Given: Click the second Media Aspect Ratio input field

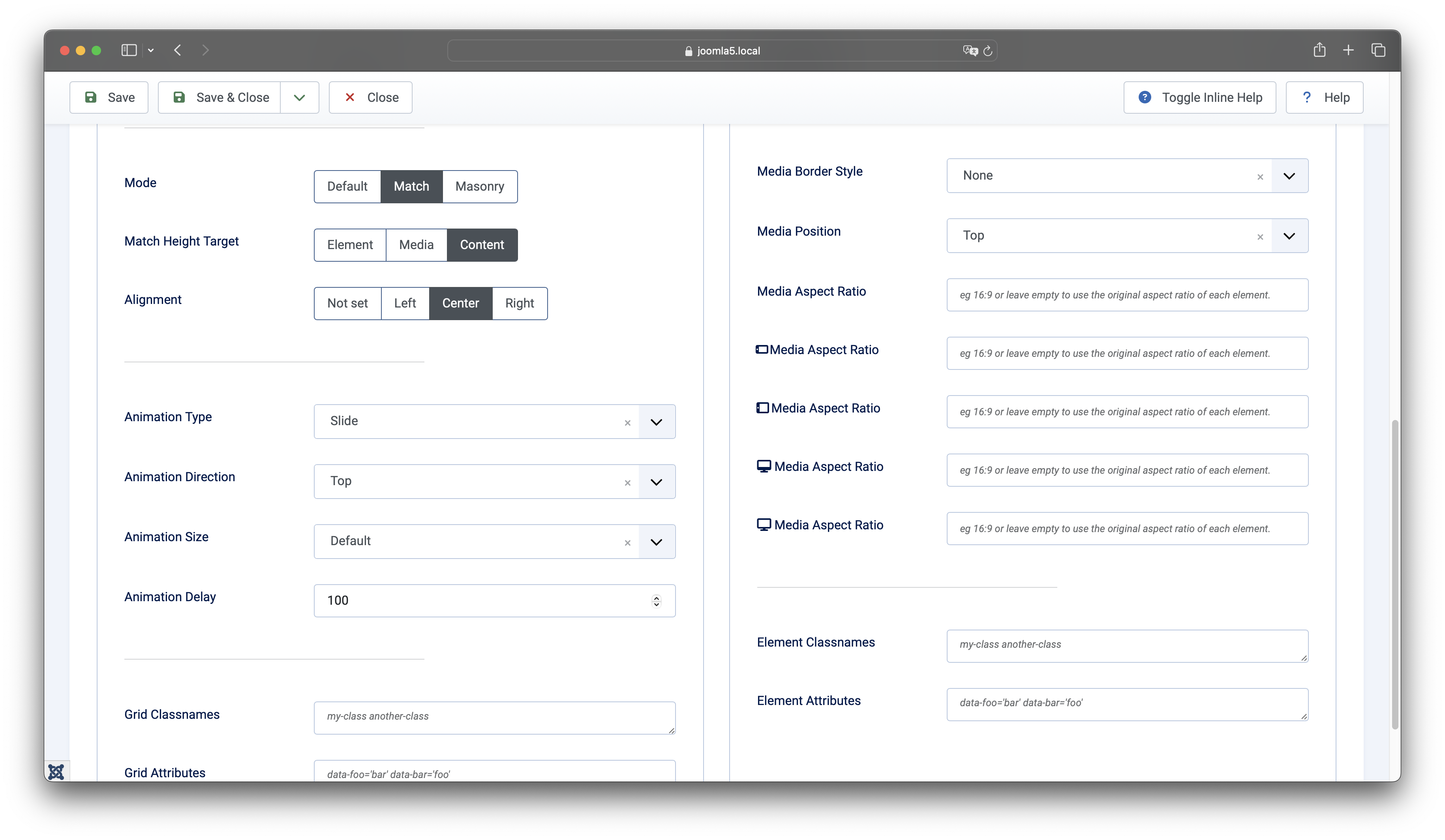Looking at the screenshot, I should click(1127, 353).
